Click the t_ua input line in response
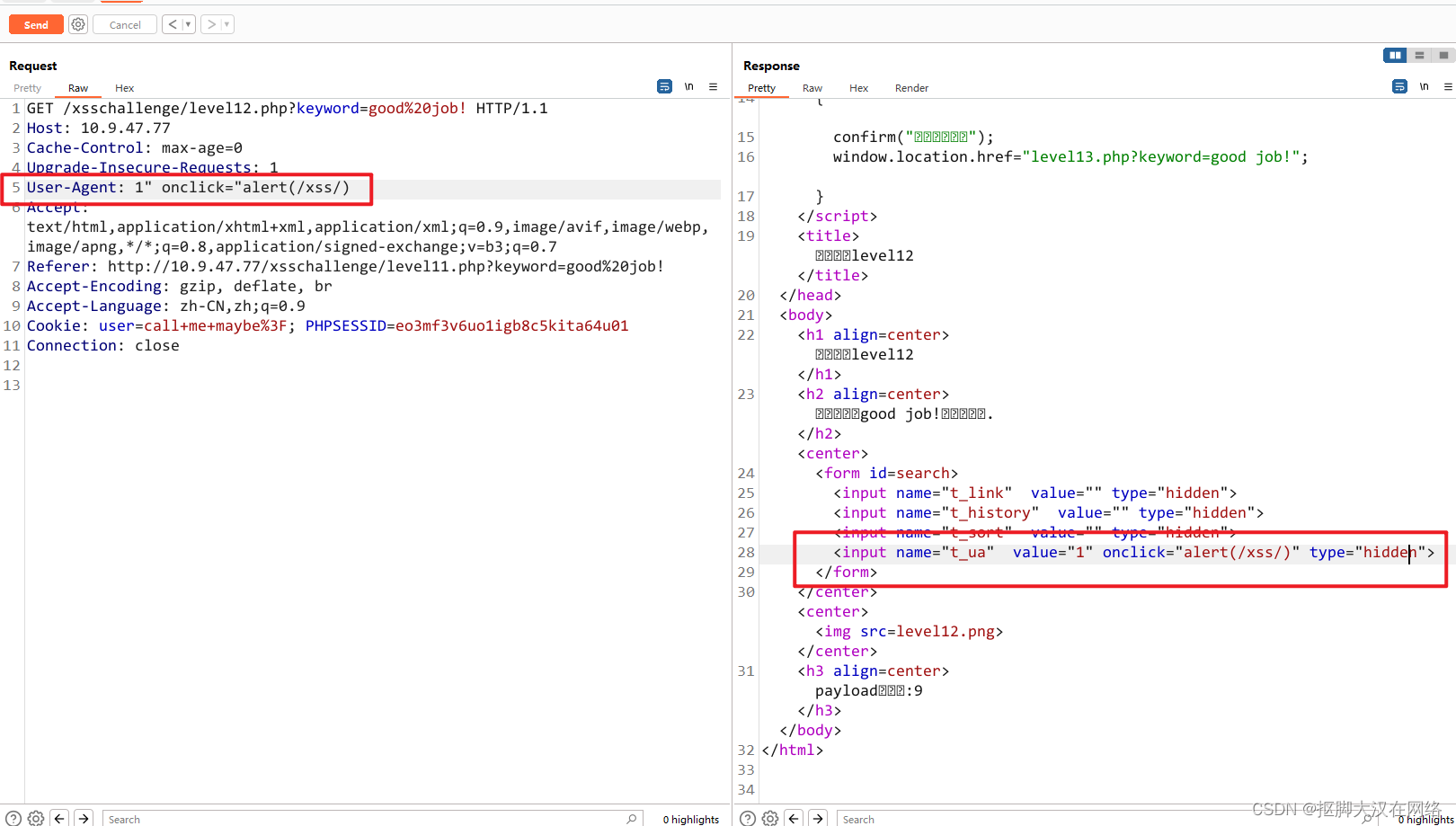1456x826 pixels. (x=1134, y=552)
